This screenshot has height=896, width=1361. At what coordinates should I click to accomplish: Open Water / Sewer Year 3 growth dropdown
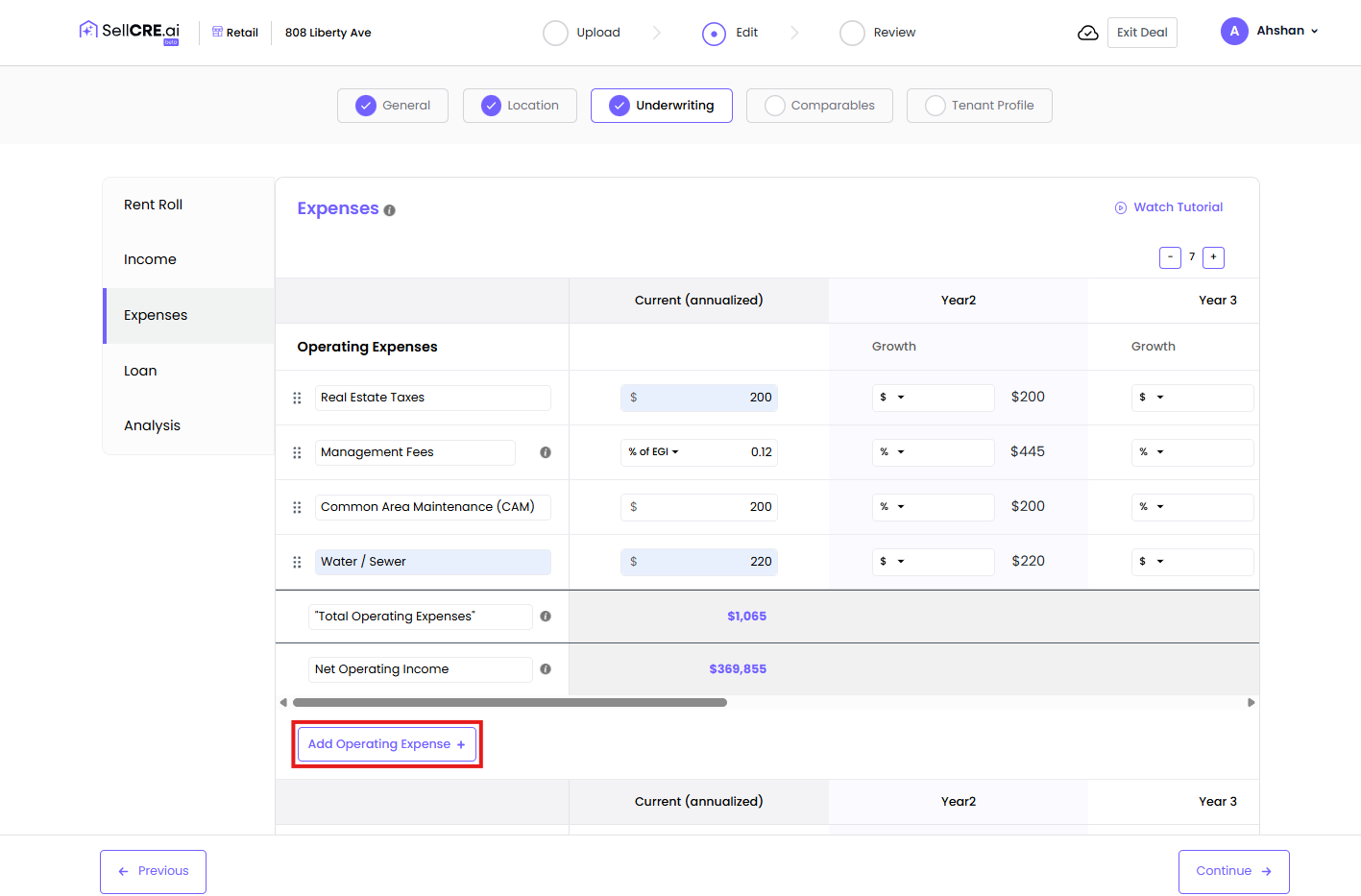[x=1152, y=562]
